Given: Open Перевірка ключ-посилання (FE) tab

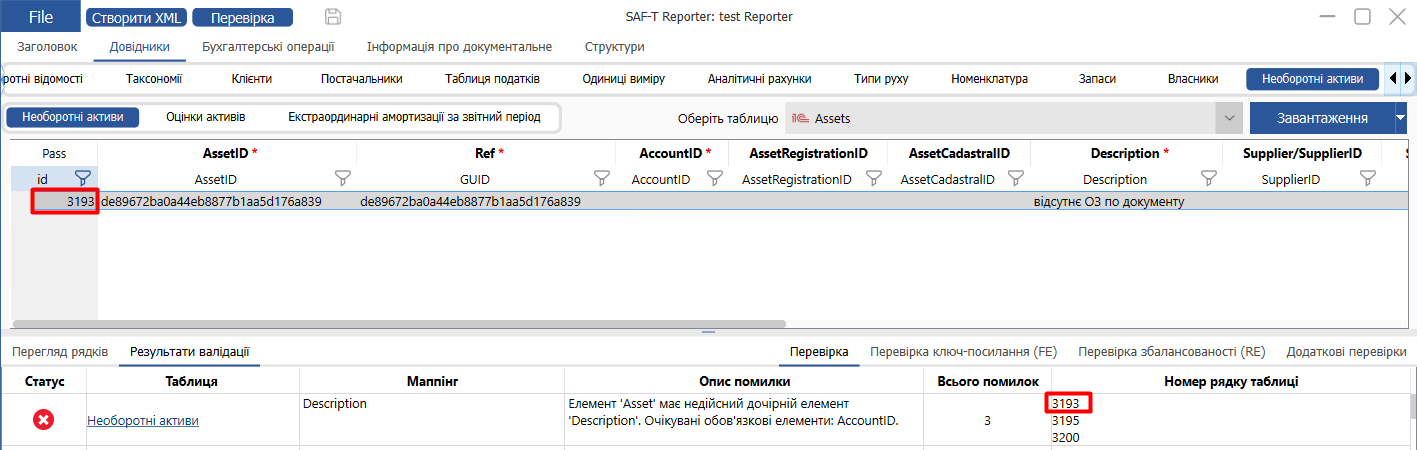Looking at the screenshot, I should (x=964, y=352).
